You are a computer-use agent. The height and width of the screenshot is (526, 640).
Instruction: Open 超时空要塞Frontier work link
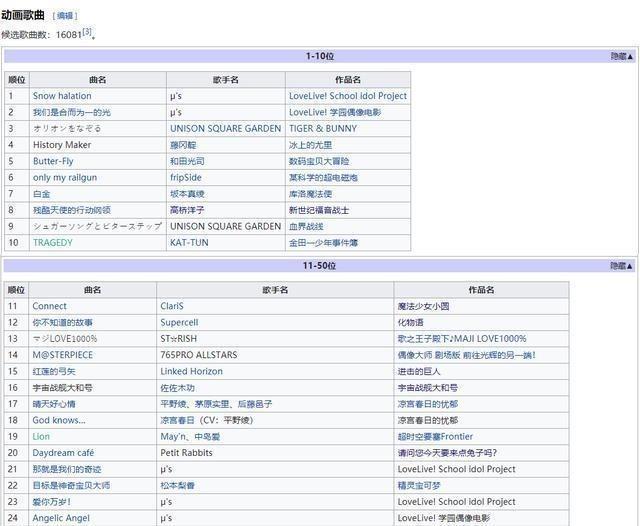tap(435, 437)
